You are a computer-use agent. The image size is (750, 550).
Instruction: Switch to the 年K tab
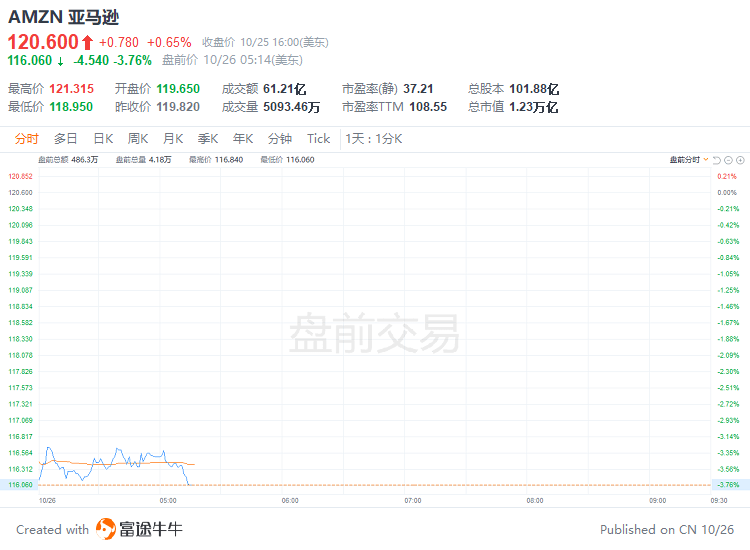coord(243,139)
